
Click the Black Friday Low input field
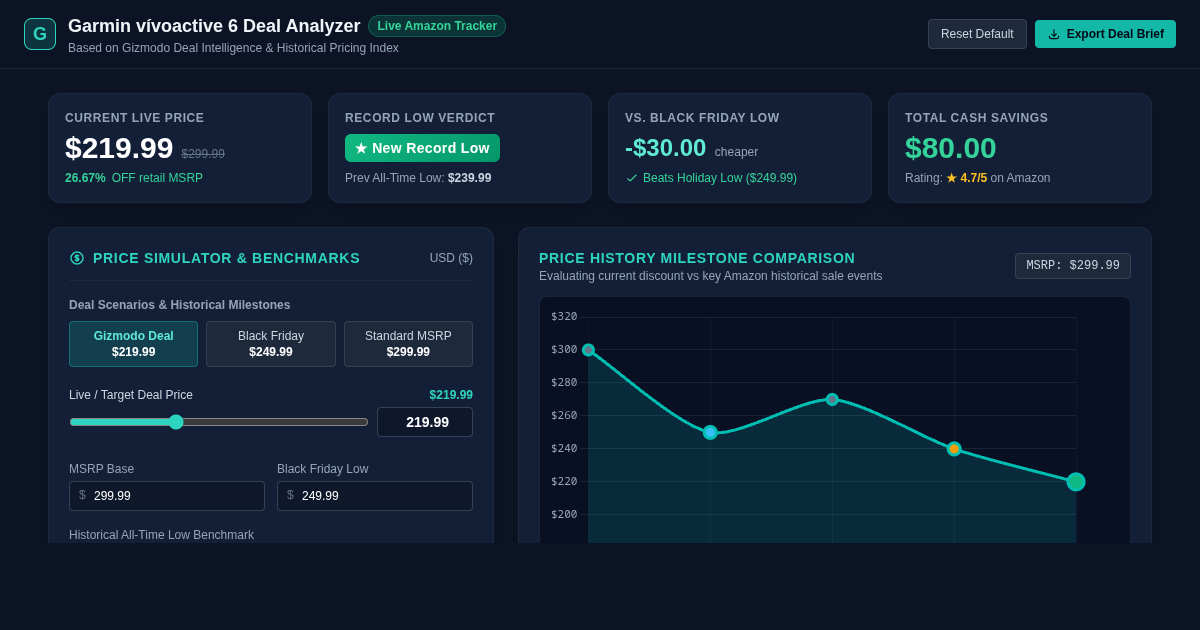pos(375,496)
